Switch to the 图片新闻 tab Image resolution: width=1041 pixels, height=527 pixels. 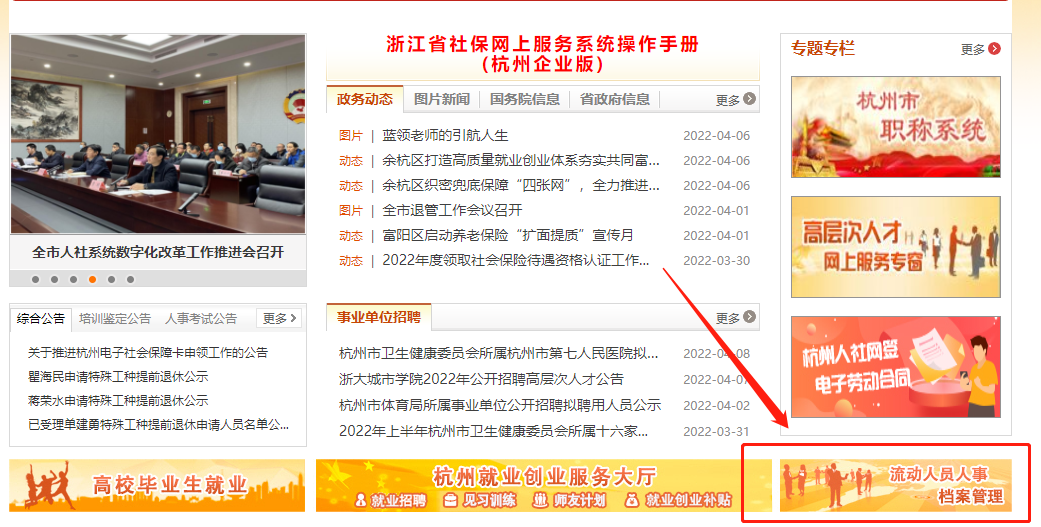pos(441,99)
